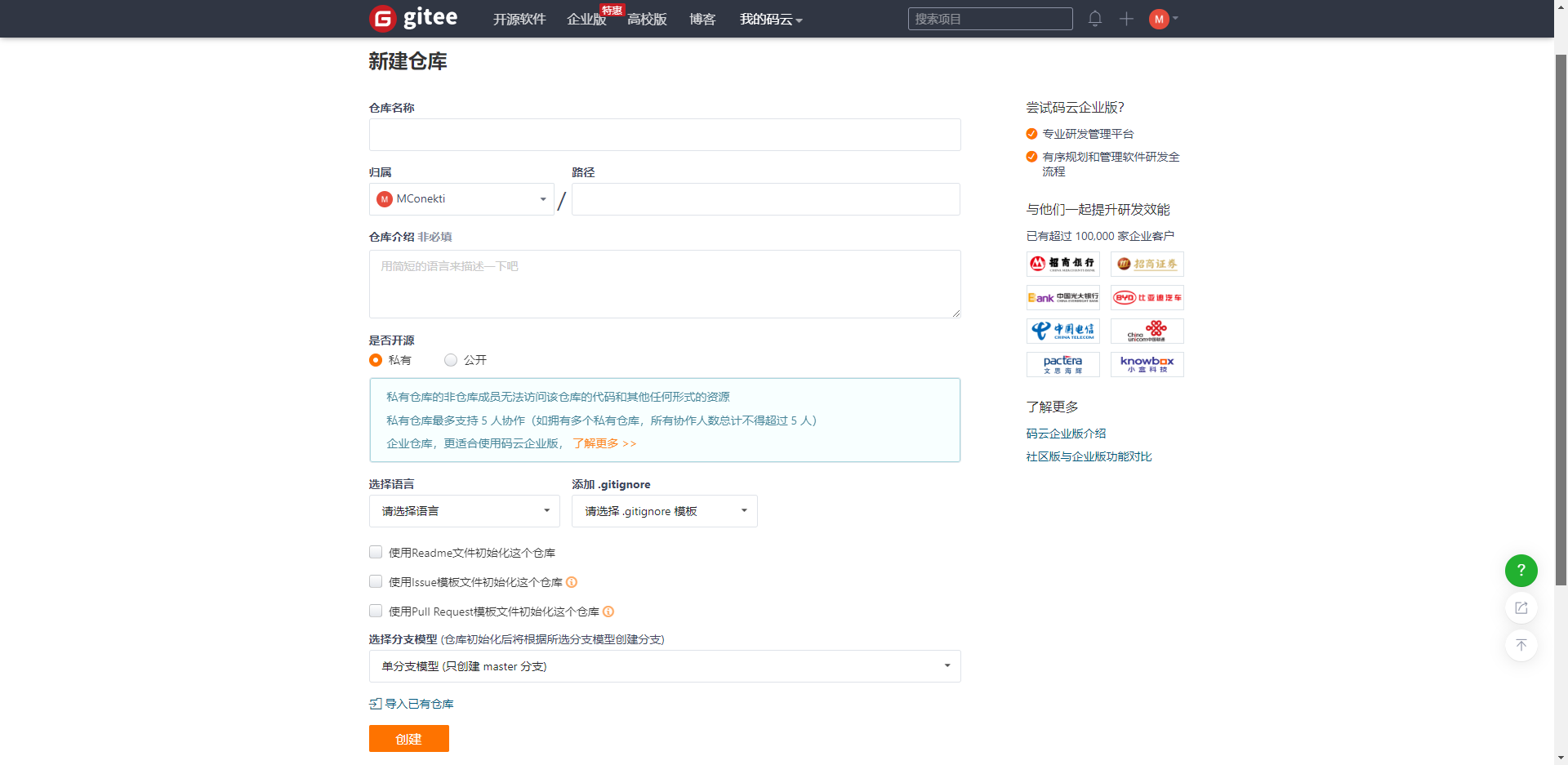The image size is (1568, 765).
Task: Open the .gitignore 模板 dropdown
Action: click(x=665, y=511)
